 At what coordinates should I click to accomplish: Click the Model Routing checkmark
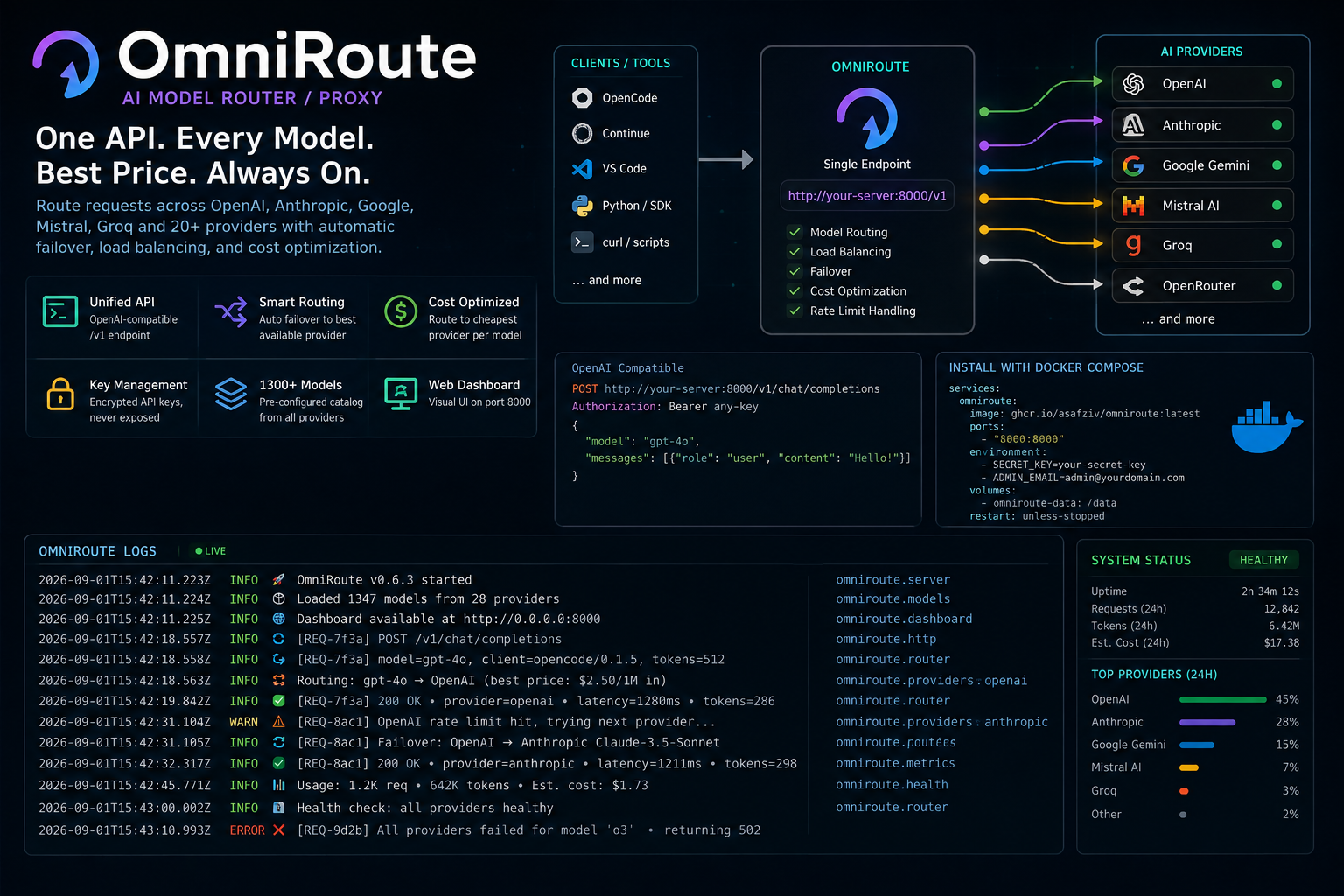click(x=794, y=232)
